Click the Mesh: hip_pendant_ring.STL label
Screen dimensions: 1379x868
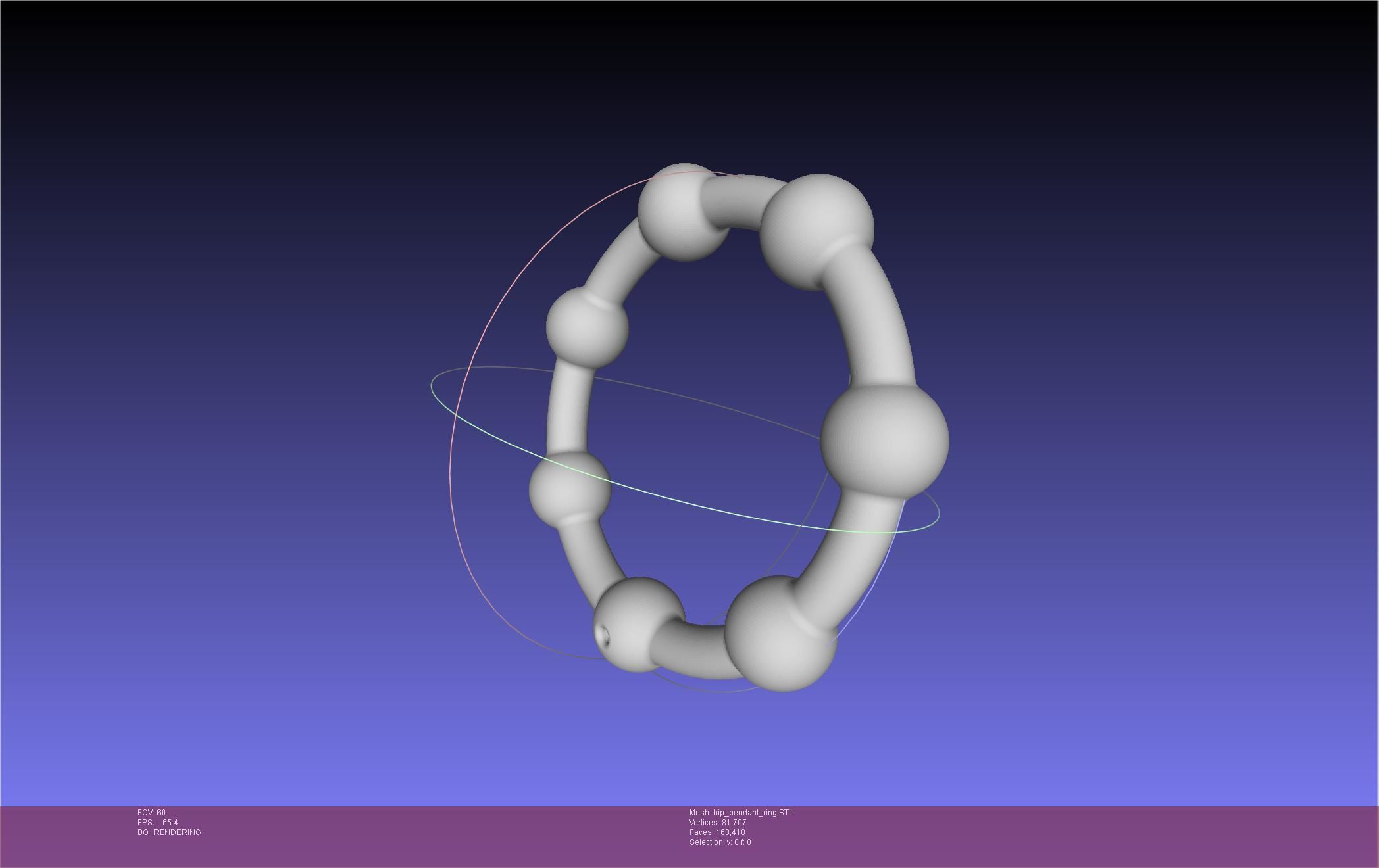(x=741, y=813)
